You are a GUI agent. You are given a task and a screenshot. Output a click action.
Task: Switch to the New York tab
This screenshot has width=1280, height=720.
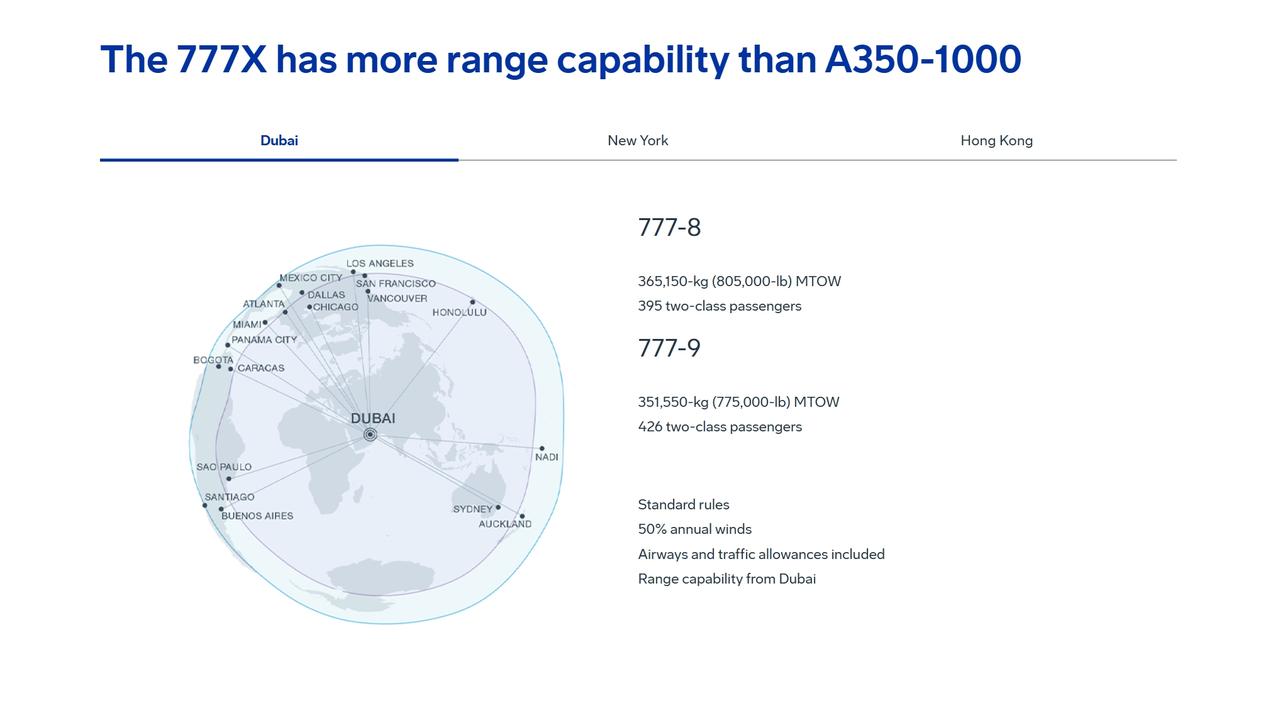click(x=638, y=141)
